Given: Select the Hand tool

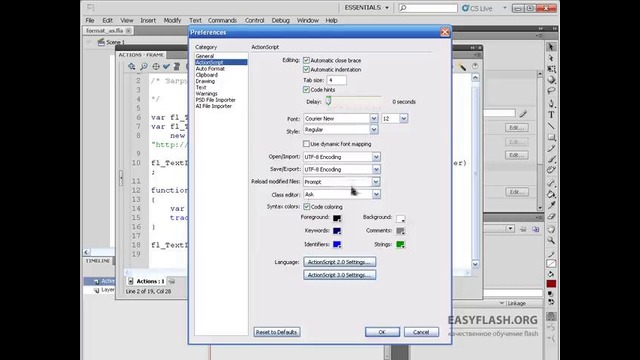Looking at the screenshot, I should click(x=551, y=229).
